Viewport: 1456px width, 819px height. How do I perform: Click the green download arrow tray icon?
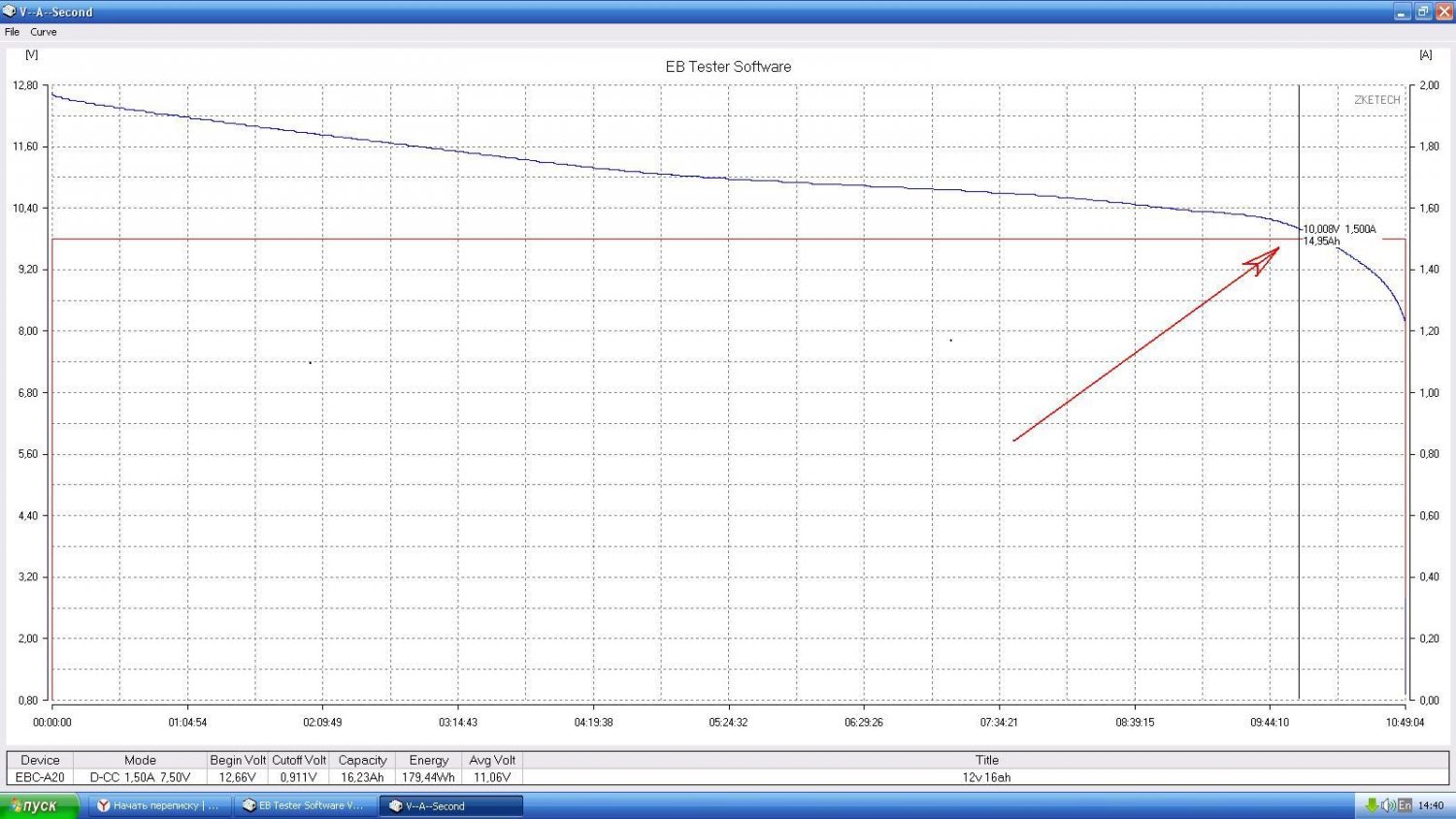point(1372,805)
